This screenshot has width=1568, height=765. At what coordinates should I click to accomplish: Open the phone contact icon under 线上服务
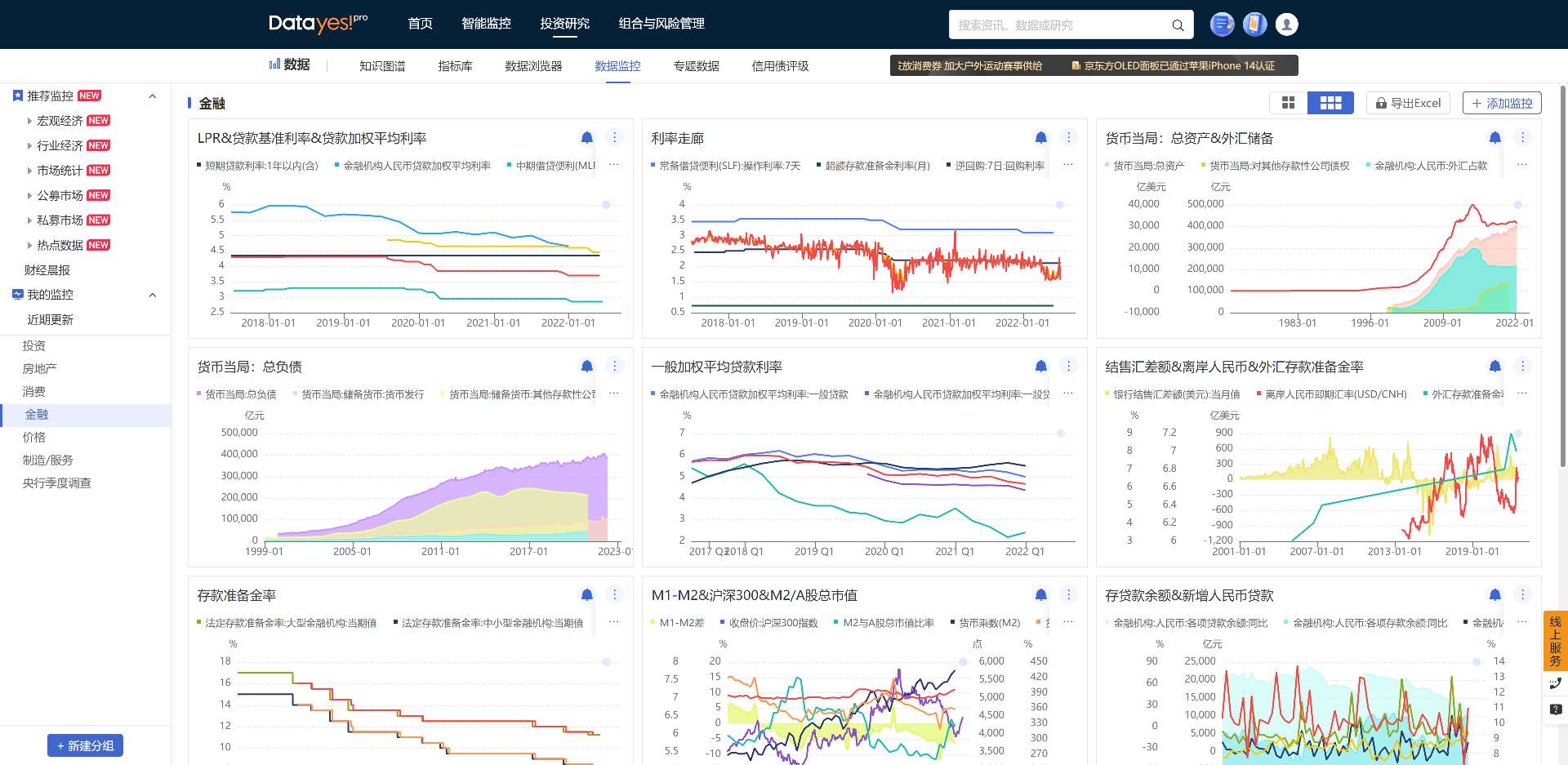1555,683
